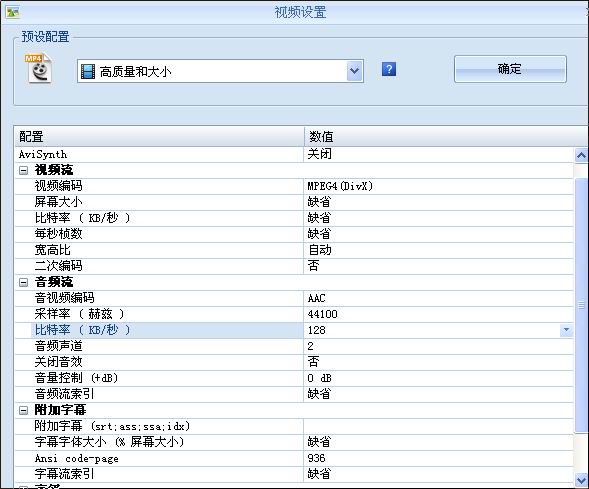Collapse the 附加字幕 section
The width and height of the screenshot is (589, 489).
click(23, 411)
